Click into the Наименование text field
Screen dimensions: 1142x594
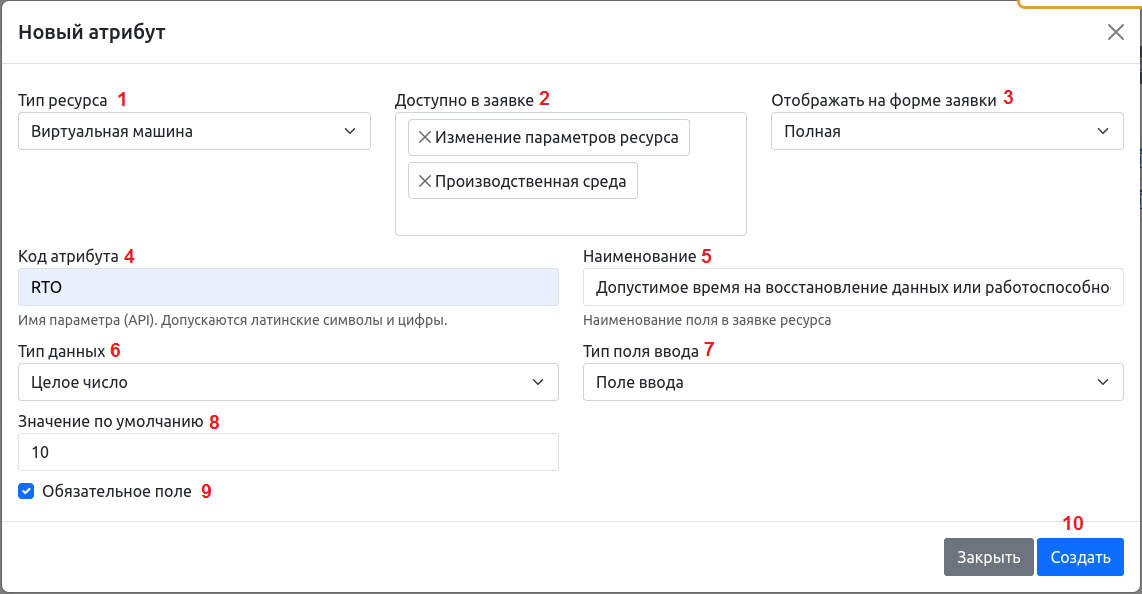pos(852,287)
